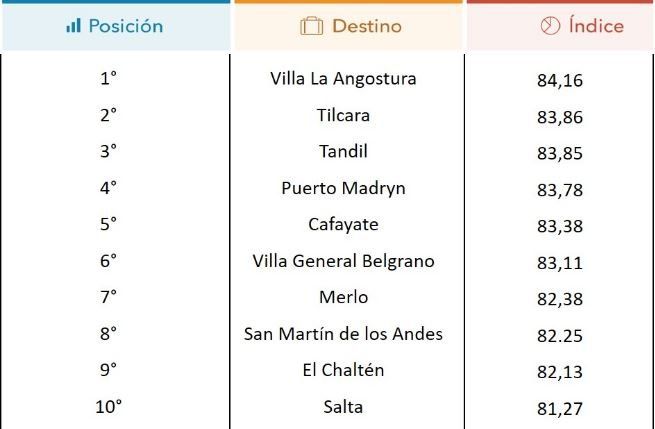Select the Salta destination
This screenshot has height=429, width=655.
point(343,407)
